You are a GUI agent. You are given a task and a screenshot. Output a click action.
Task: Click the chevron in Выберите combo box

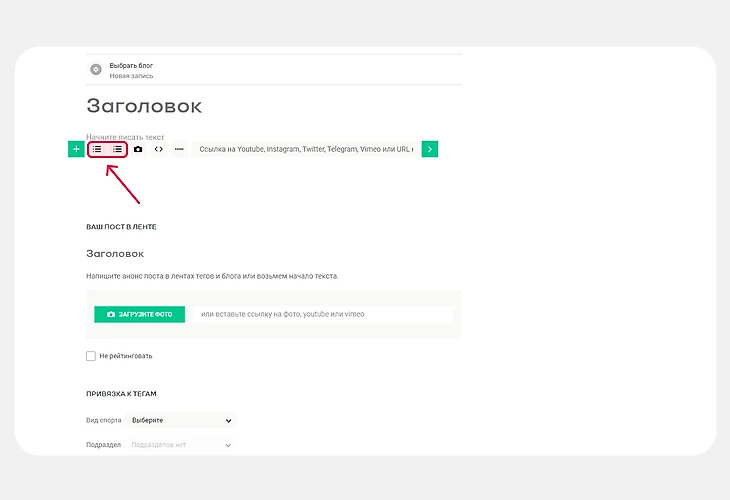228,420
